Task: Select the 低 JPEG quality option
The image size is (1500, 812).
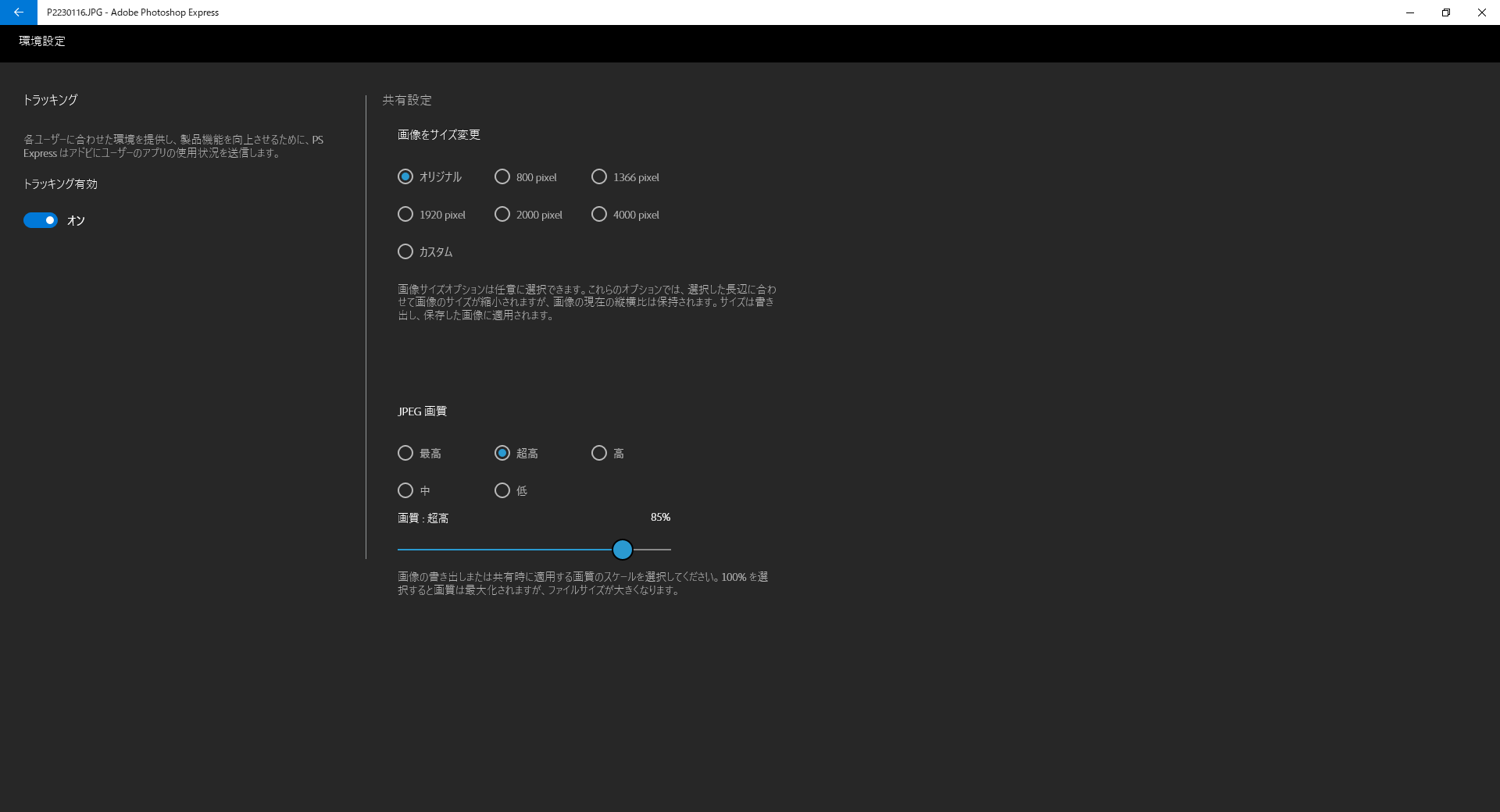Action: click(502, 491)
